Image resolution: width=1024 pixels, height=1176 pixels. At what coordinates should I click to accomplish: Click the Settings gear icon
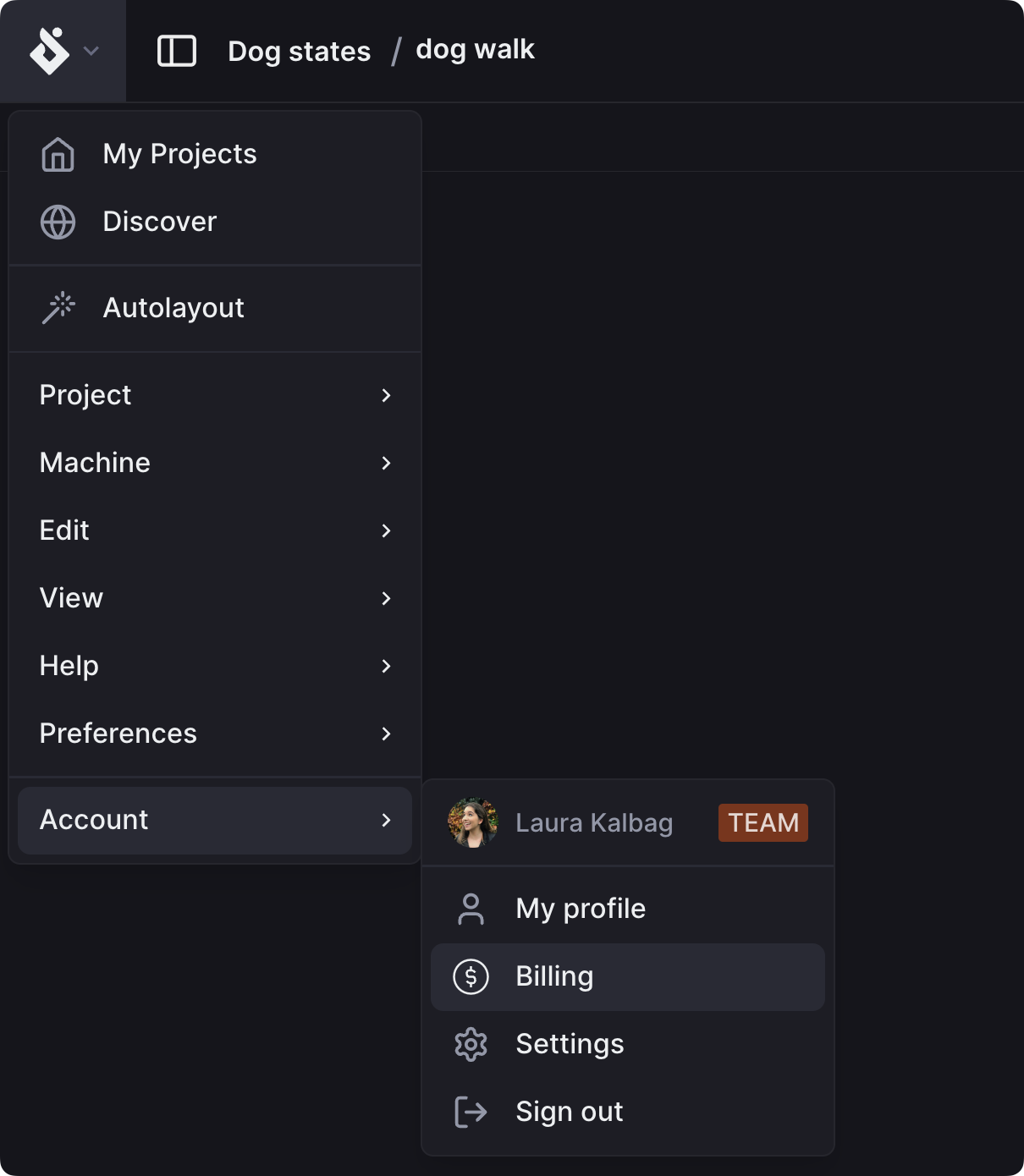(471, 1044)
